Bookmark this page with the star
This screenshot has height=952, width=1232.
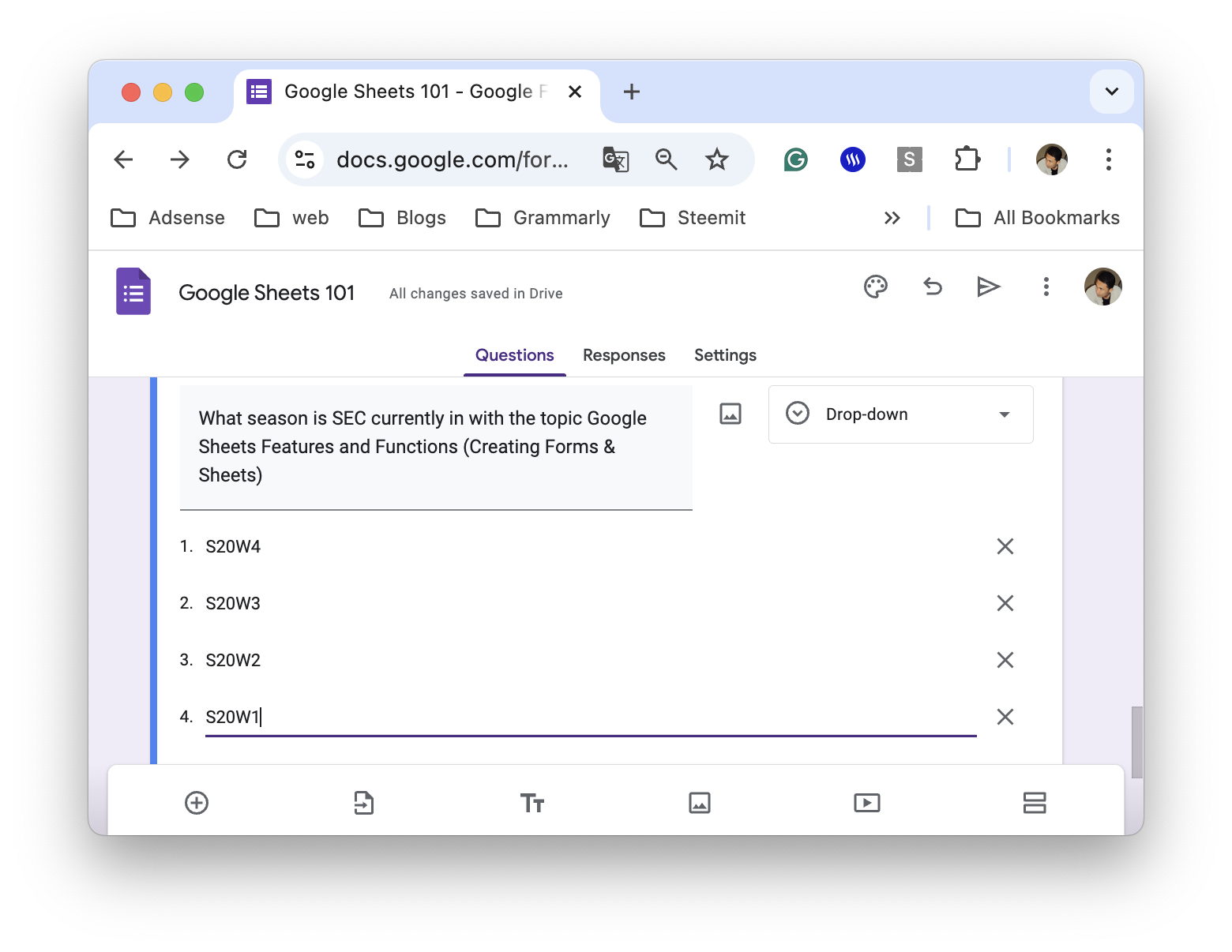[x=717, y=159]
